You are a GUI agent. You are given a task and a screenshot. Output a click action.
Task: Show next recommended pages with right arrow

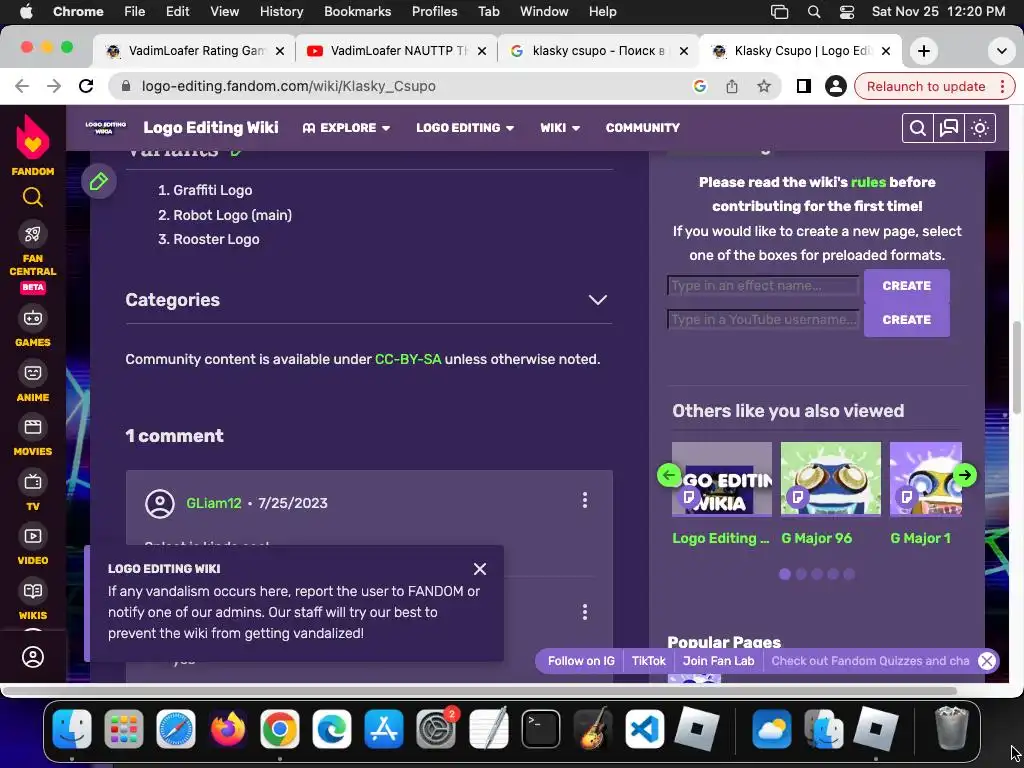tap(965, 475)
